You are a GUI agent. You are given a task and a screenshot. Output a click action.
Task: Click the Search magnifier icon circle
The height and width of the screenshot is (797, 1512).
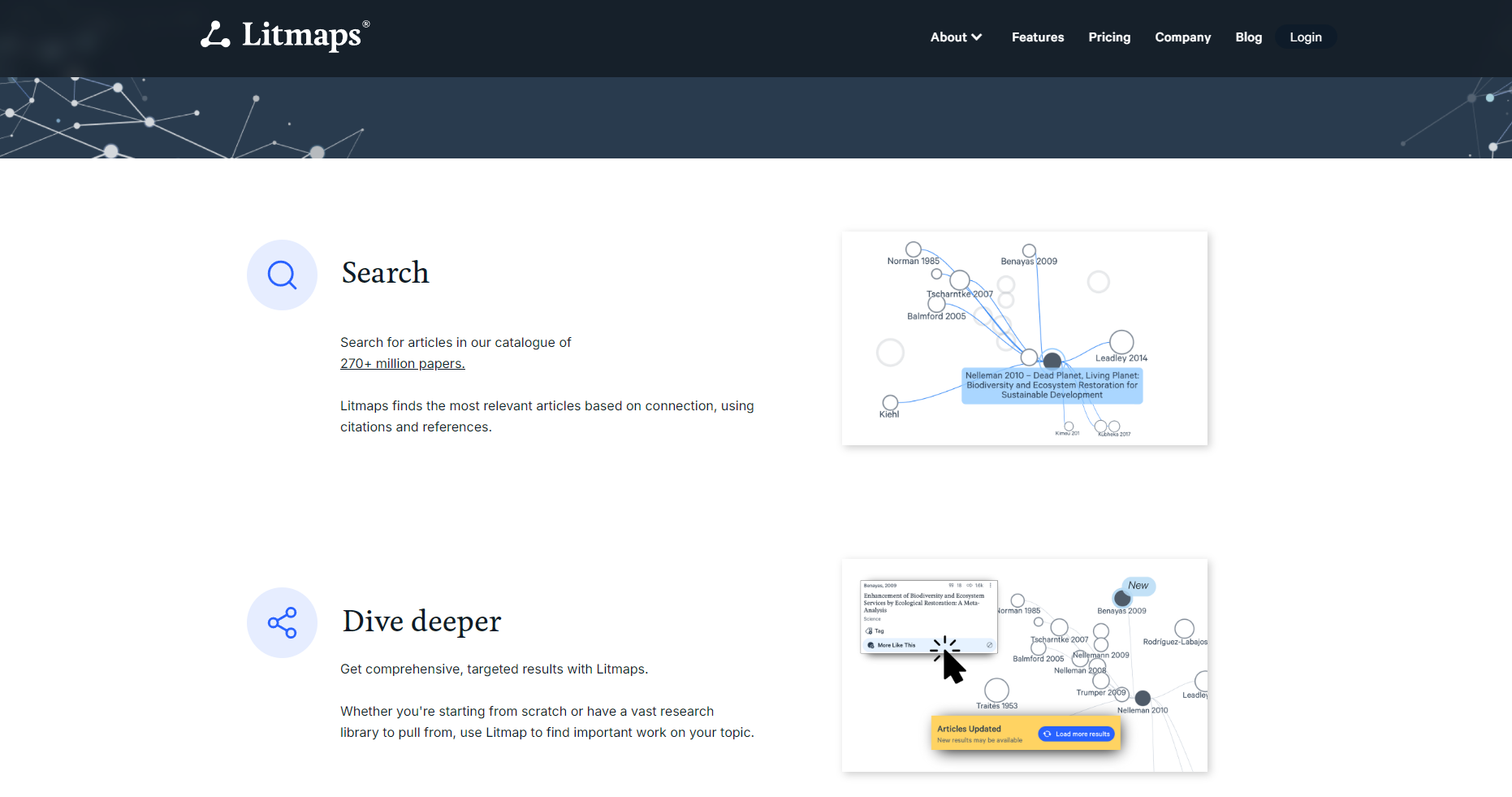(x=282, y=275)
